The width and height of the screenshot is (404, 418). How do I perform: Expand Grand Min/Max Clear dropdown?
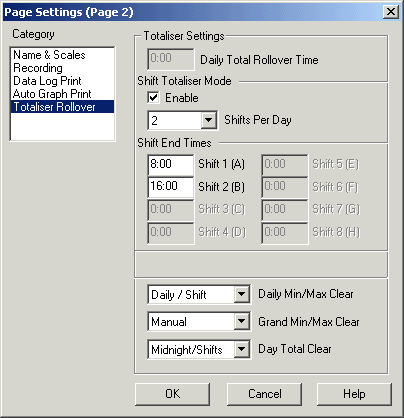(x=241, y=322)
